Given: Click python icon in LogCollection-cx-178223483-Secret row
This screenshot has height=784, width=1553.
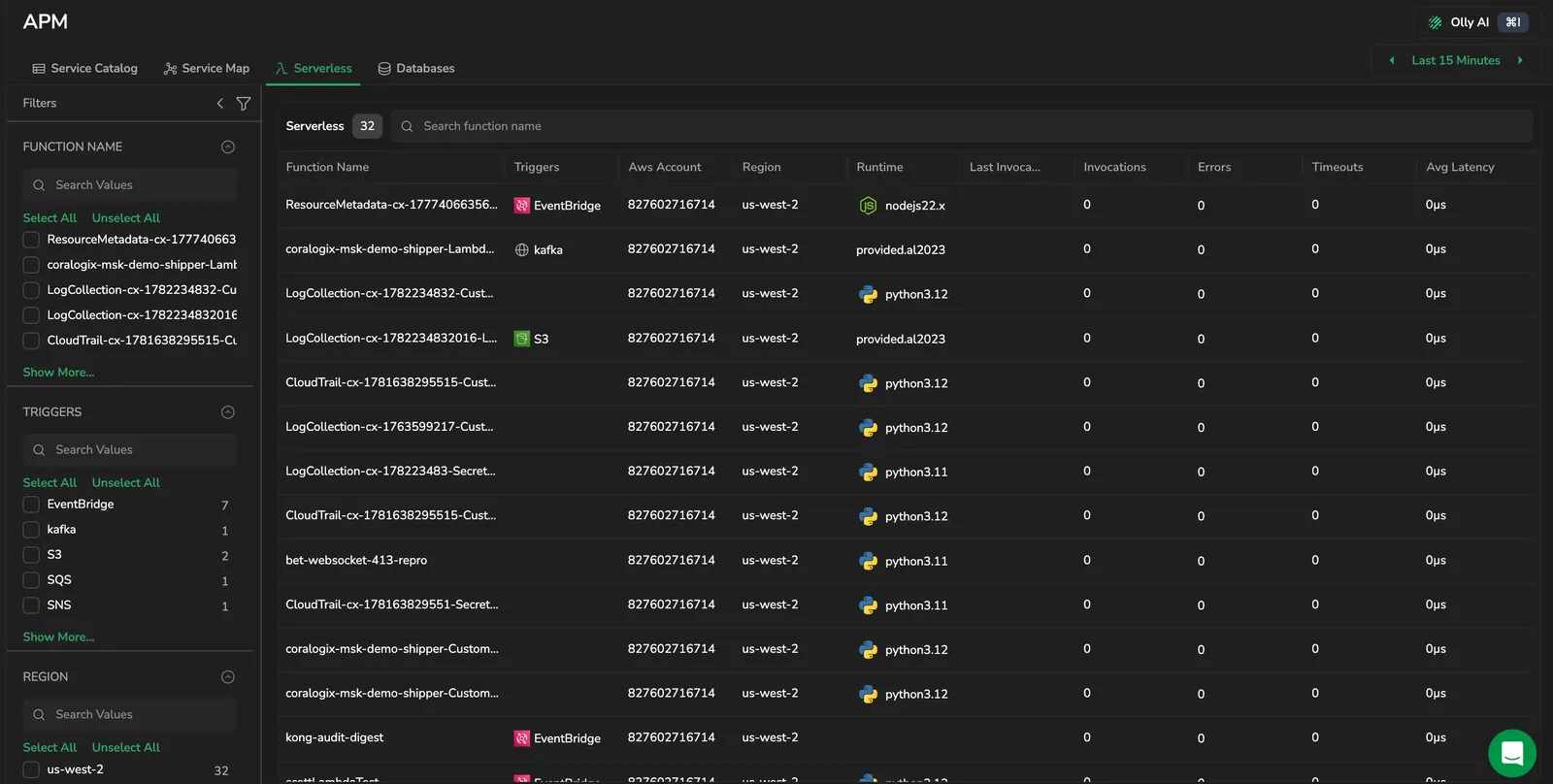Looking at the screenshot, I should click(868, 472).
